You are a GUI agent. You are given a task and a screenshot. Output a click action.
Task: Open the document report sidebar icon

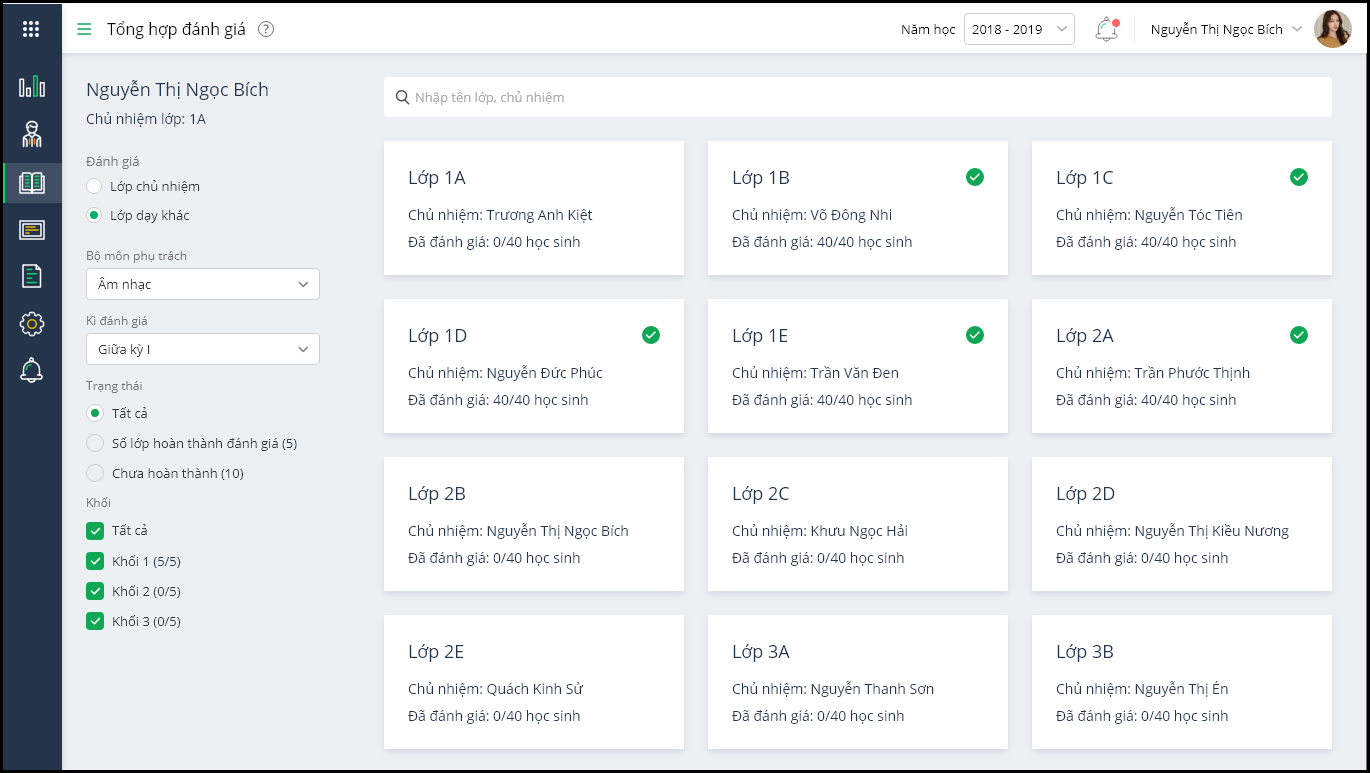click(32, 276)
